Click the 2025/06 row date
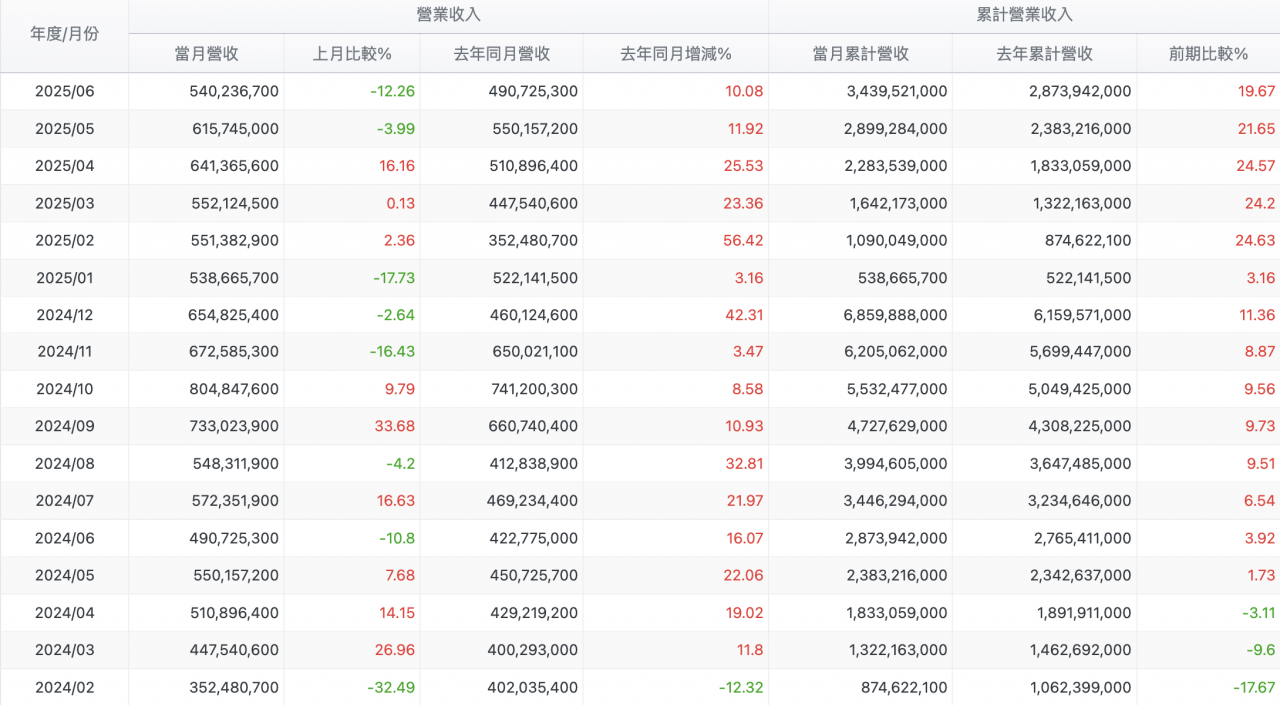This screenshot has width=1280, height=705. [64, 91]
